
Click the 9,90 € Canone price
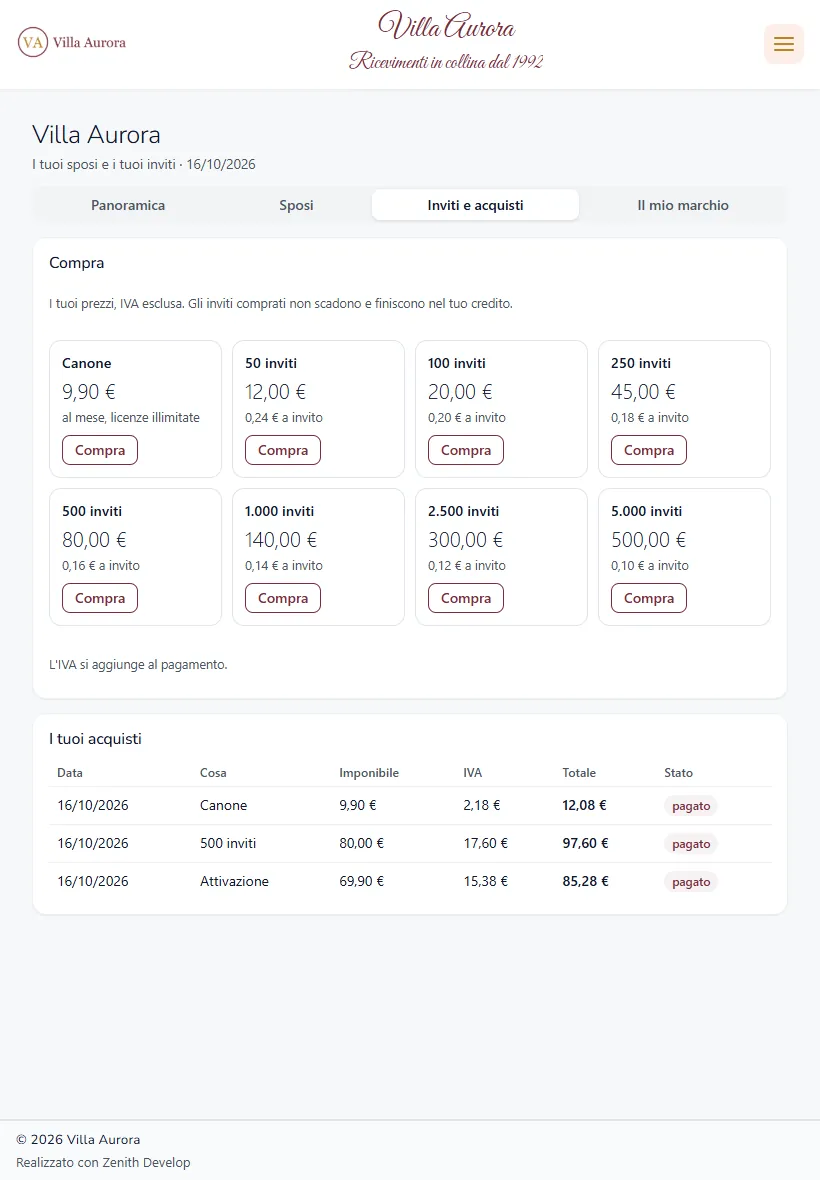89,392
